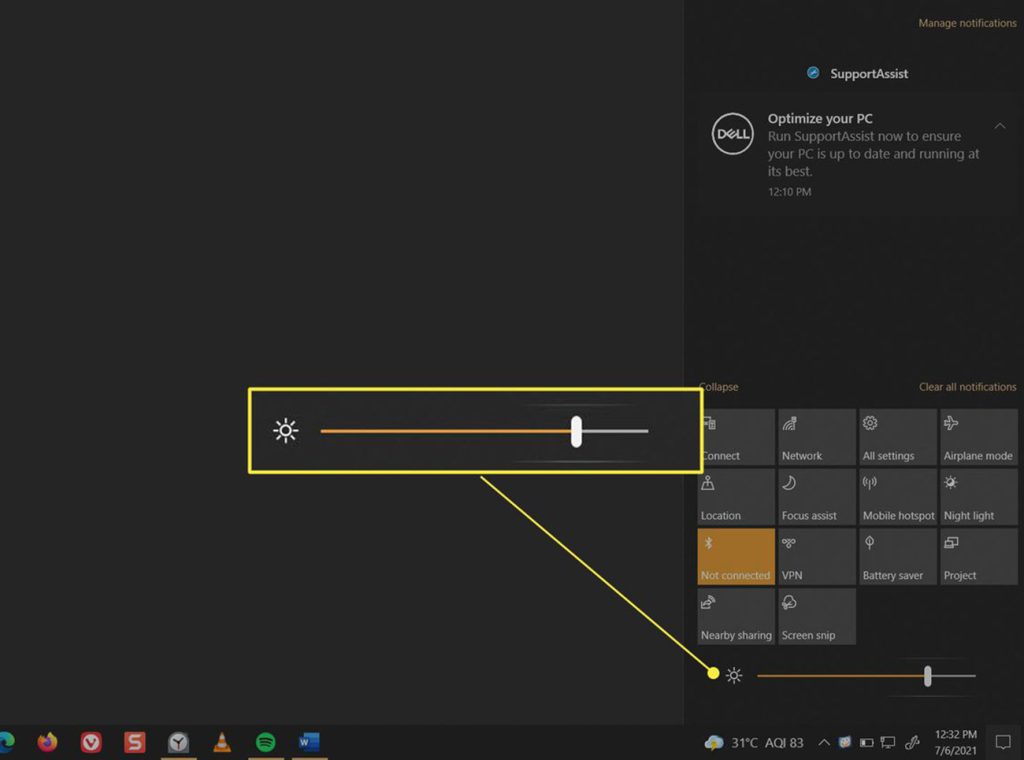The image size is (1024, 760).
Task: Click the Action Center notification icon
Action: [1003, 742]
